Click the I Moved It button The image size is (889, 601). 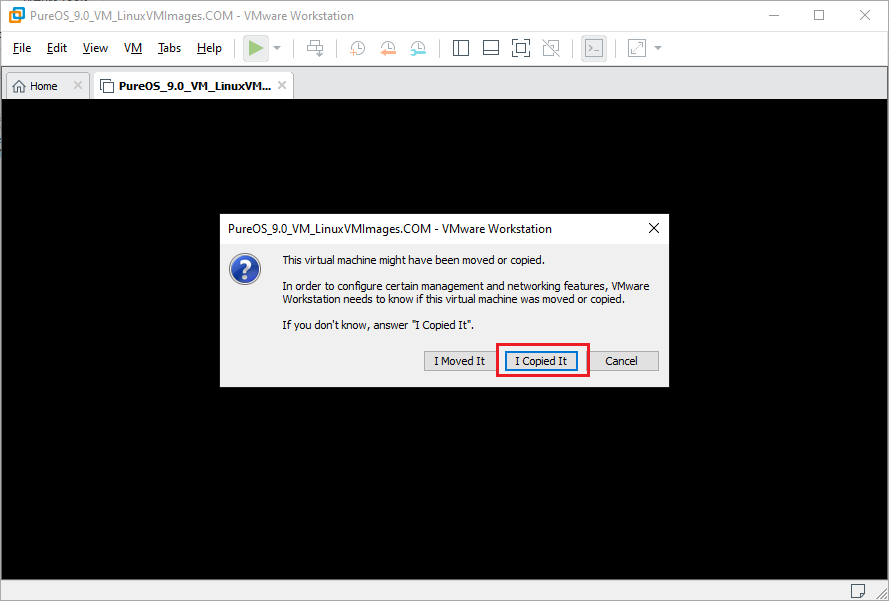459,361
